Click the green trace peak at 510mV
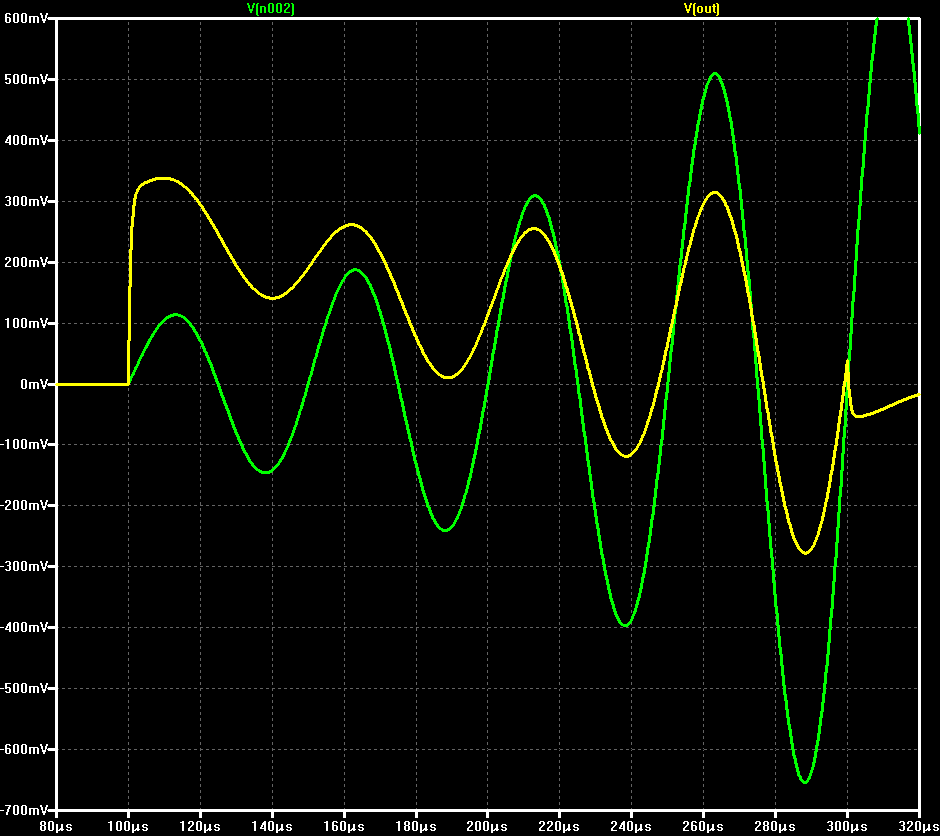 715,73
